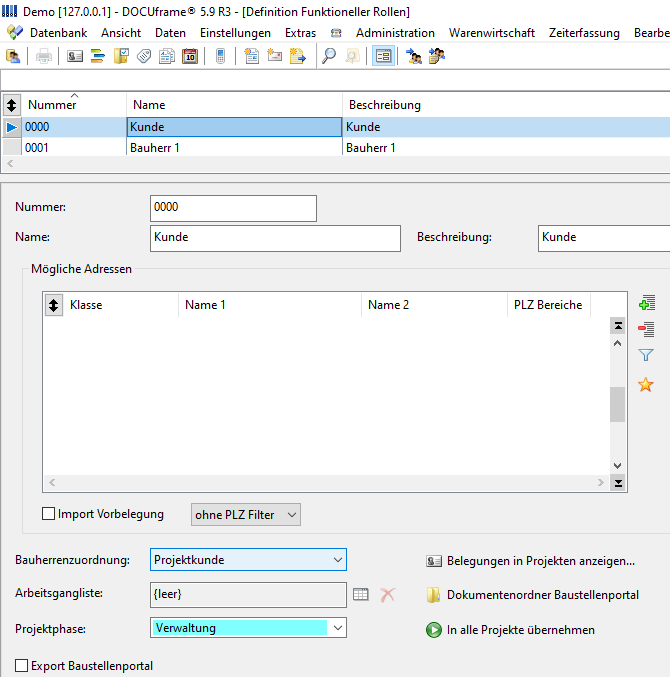Click the mobile phone icon
This screenshot has width=670, height=677.
220,56
